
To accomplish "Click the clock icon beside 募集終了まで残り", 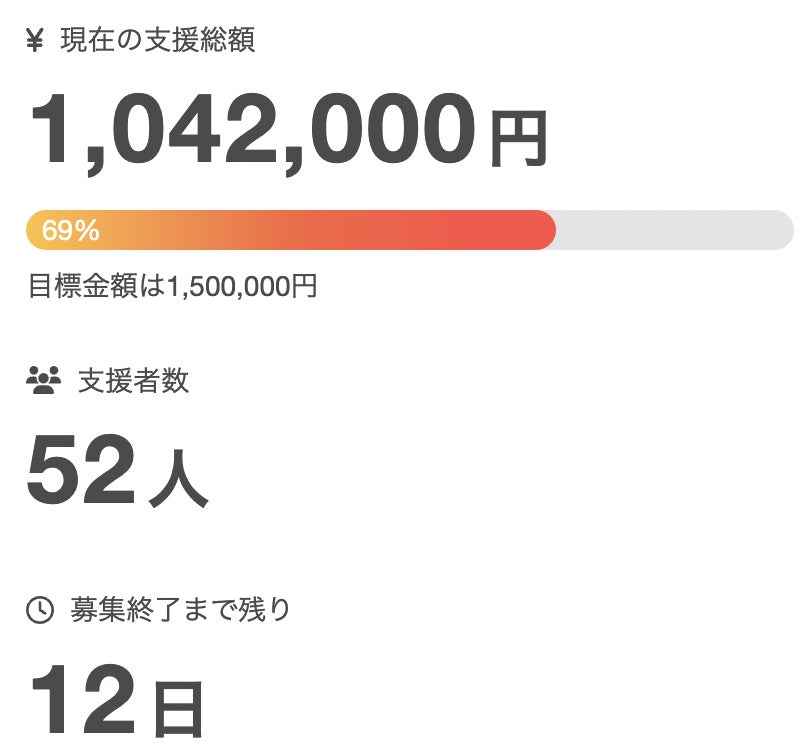I will pos(39,610).
